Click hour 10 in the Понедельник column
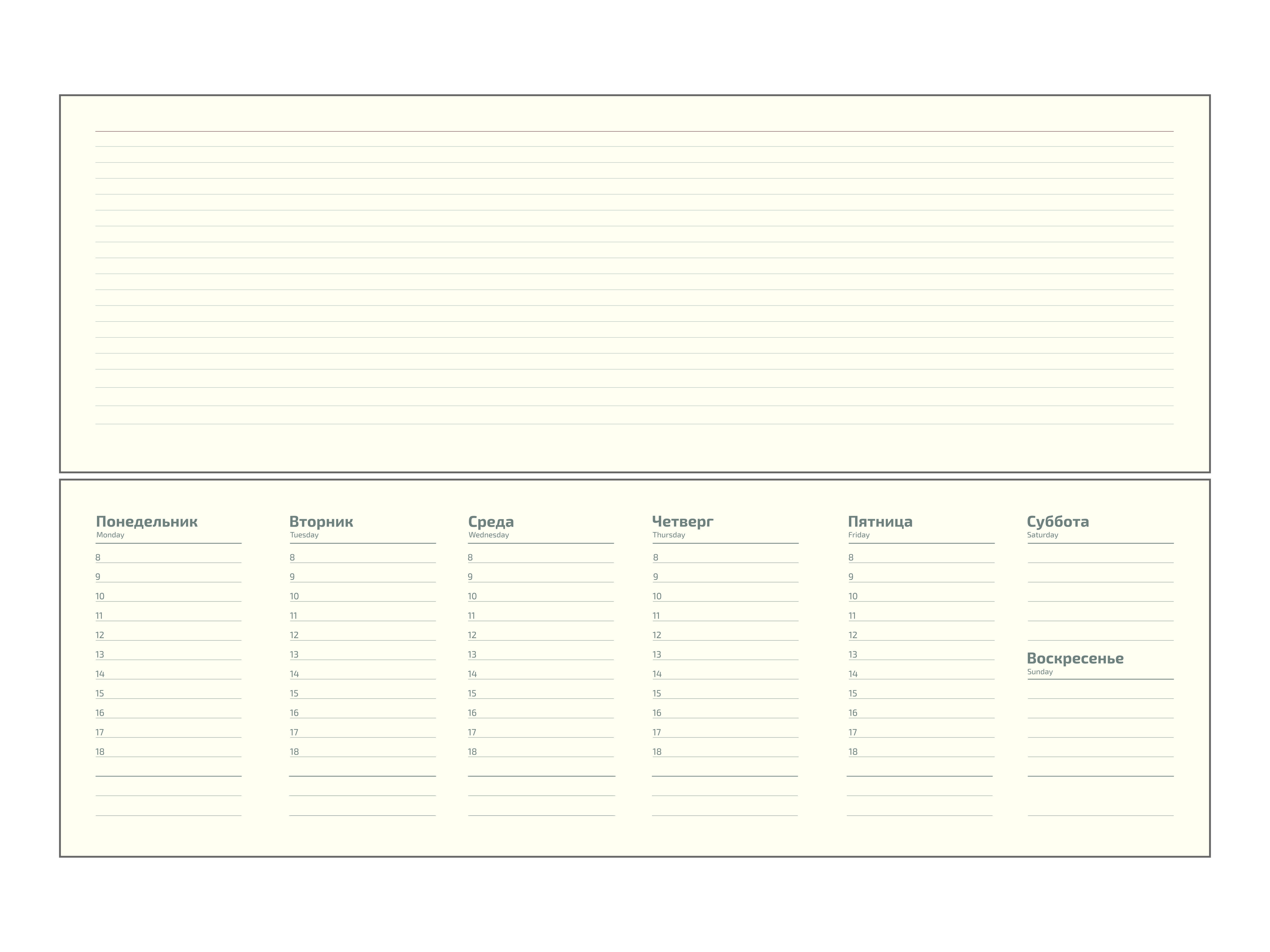 pyautogui.click(x=100, y=596)
